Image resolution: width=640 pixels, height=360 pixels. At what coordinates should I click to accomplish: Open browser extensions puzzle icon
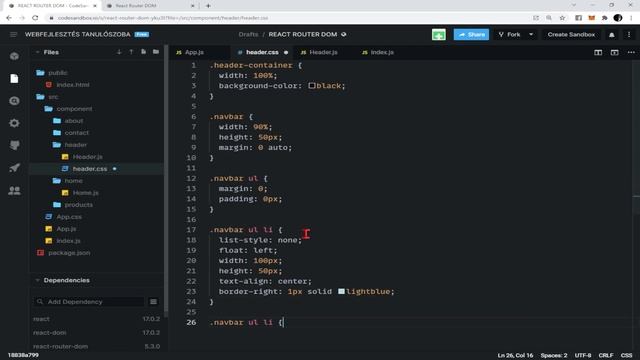pos(604,18)
